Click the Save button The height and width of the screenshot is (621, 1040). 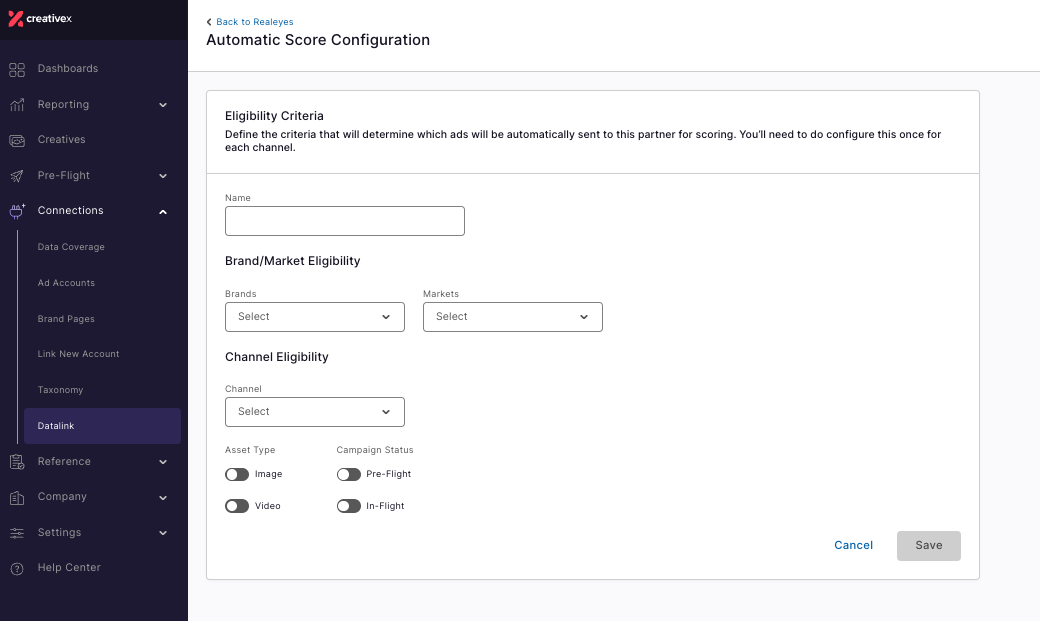pyautogui.click(x=929, y=546)
